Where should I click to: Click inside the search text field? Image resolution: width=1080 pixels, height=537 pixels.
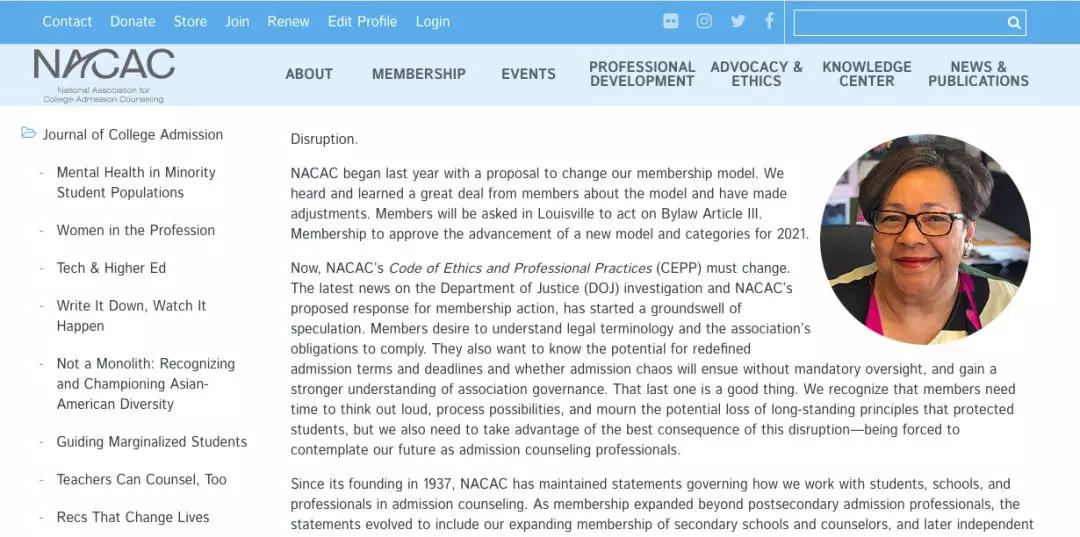(x=897, y=23)
